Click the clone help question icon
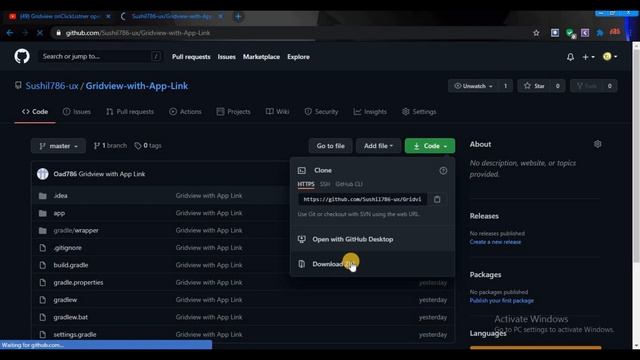Image resolution: width=640 pixels, height=360 pixels. click(x=443, y=171)
